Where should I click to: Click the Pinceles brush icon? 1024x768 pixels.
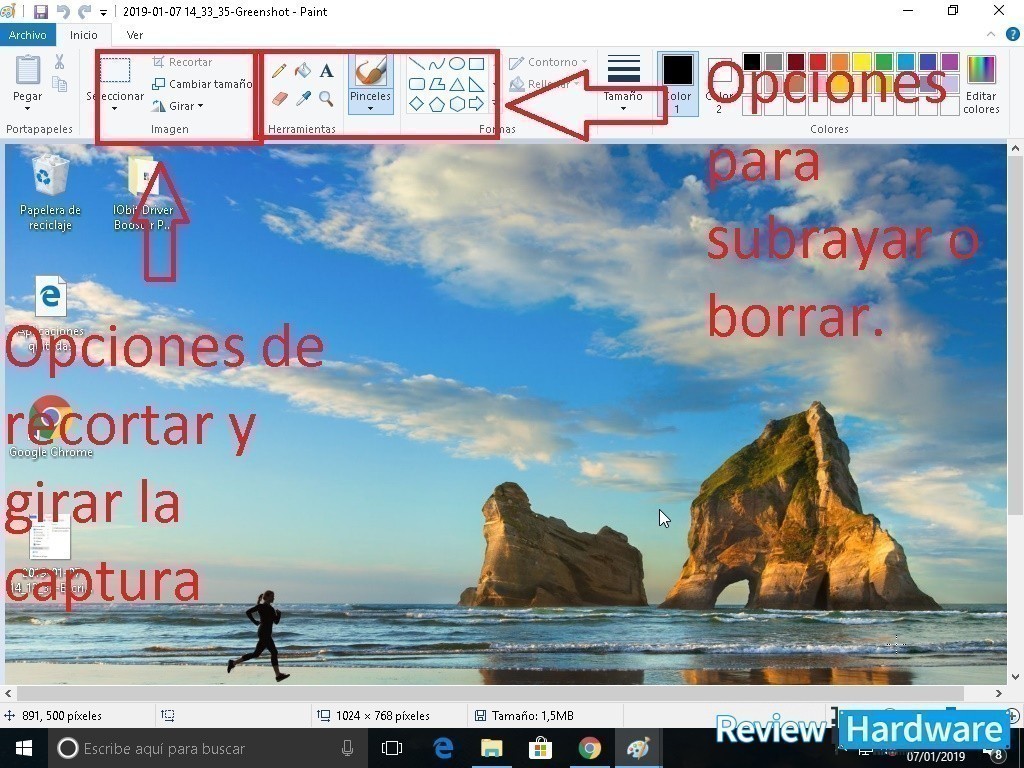370,70
